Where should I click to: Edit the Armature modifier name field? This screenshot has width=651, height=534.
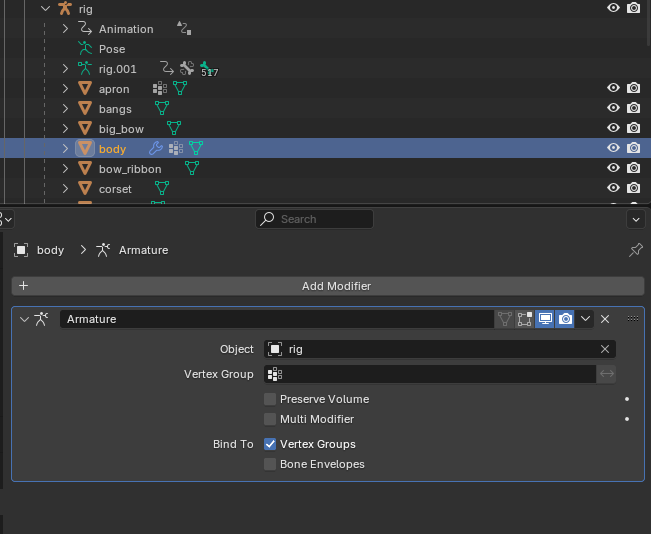[277, 319]
